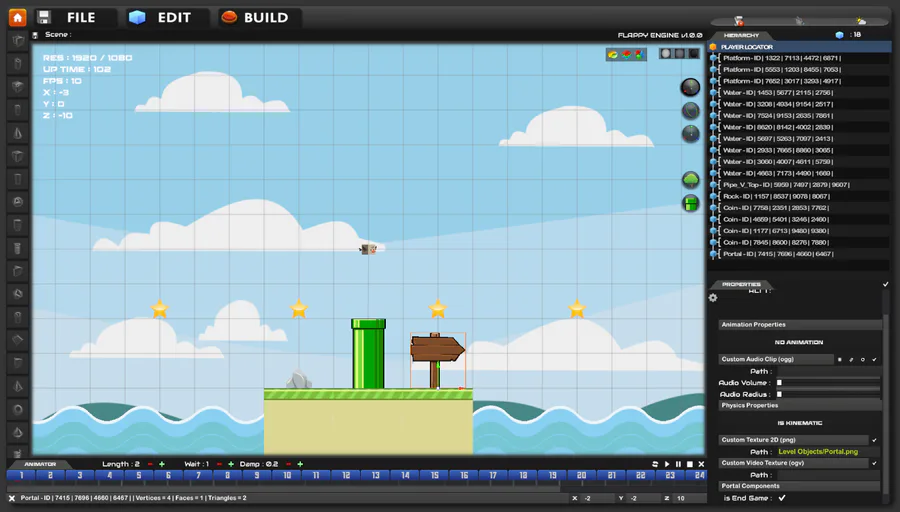
Task: Toggle the checkmark at the Properties panel top
Action: pos(886,284)
